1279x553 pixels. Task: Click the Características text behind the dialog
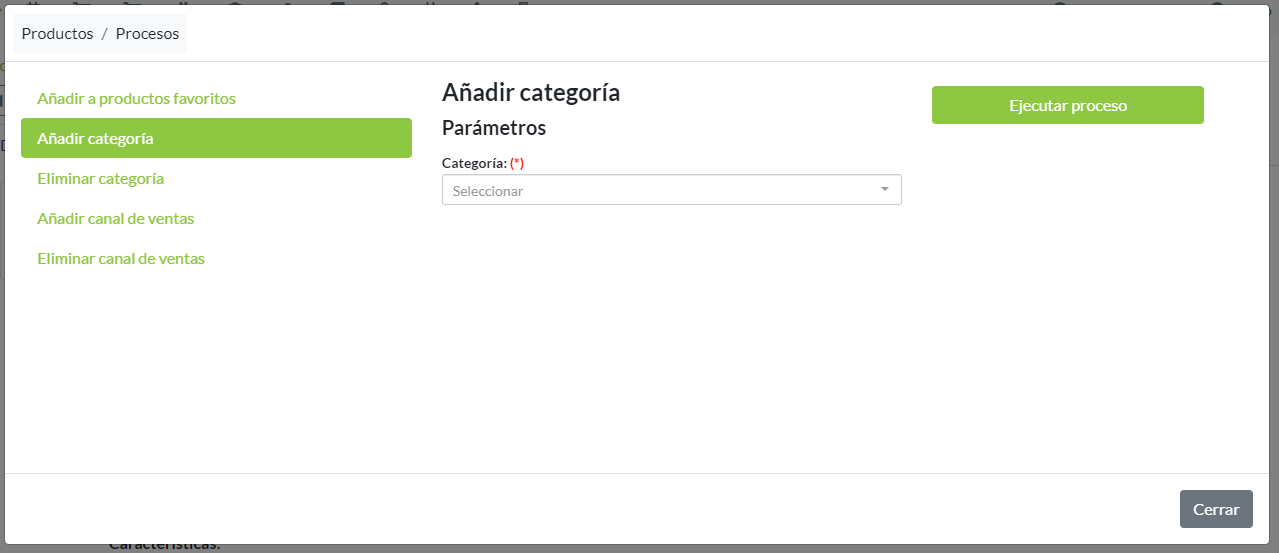[x=164, y=547]
